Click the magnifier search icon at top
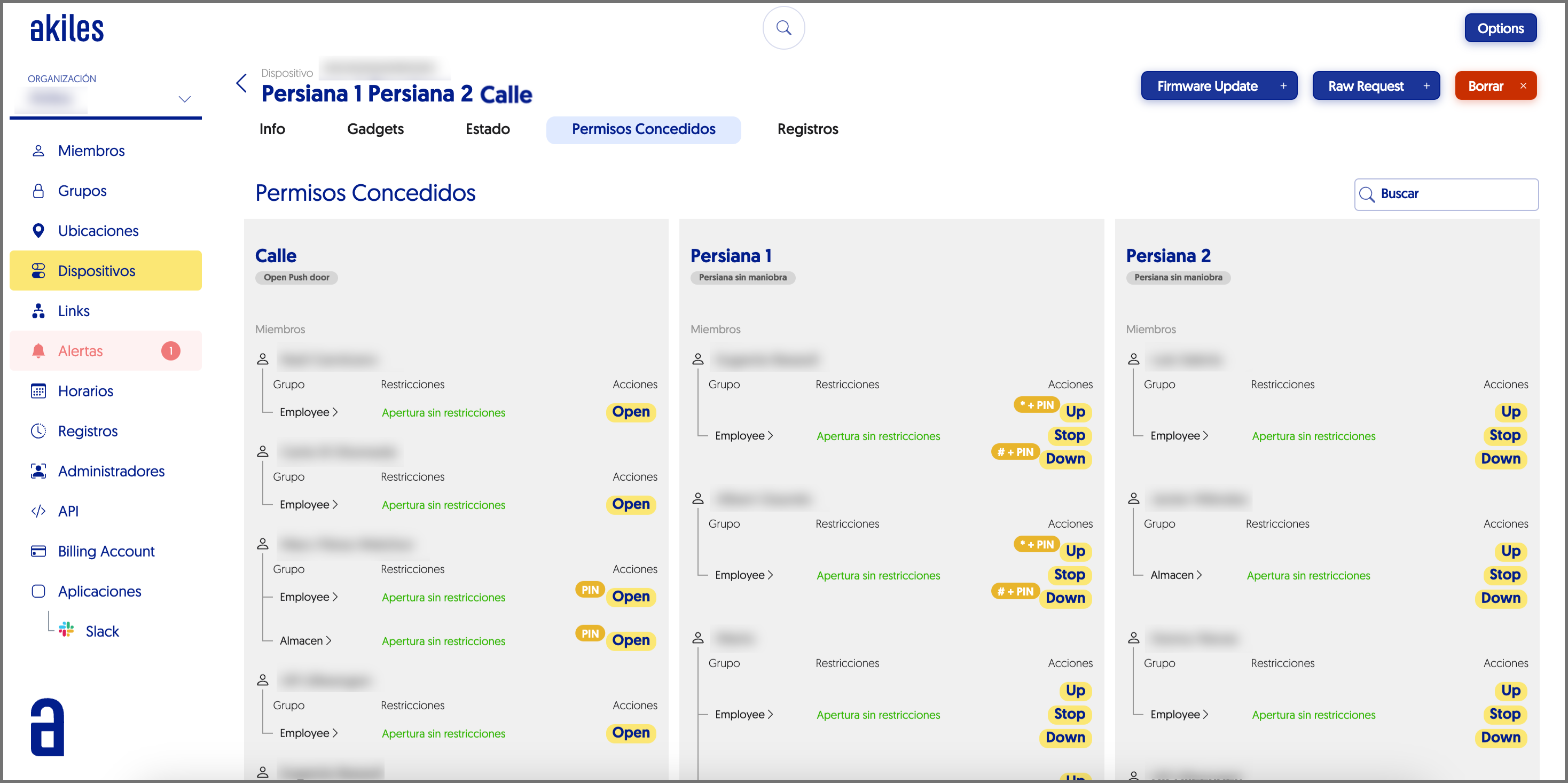Viewport: 1568px width, 783px height. coord(783,28)
